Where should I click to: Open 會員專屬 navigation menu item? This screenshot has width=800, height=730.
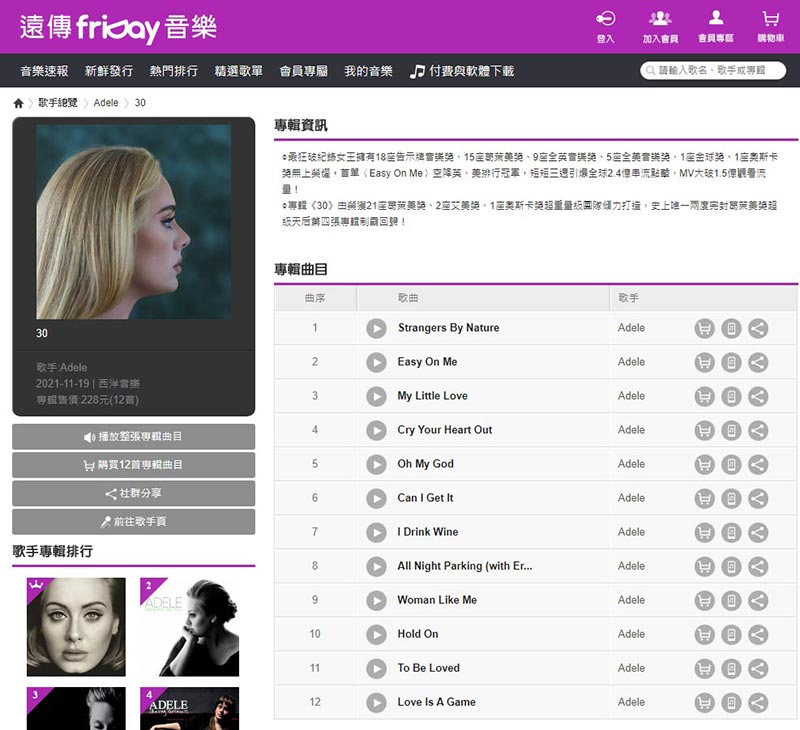tap(304, 71)
